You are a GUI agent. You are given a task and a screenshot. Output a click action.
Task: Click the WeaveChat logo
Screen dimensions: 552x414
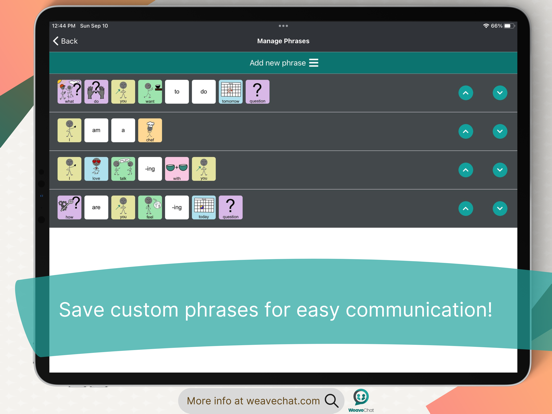(x=361, y=400)
